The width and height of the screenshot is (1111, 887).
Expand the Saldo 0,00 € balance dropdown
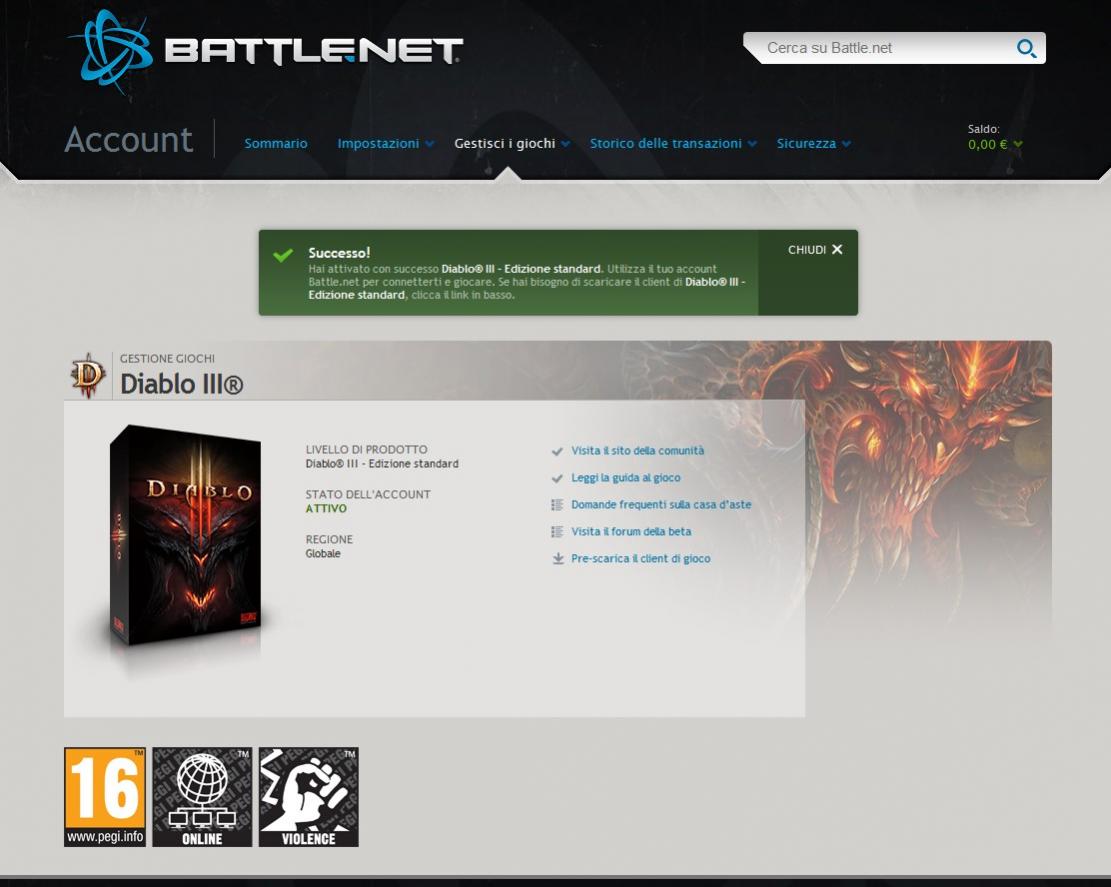(x=995, y=145)
